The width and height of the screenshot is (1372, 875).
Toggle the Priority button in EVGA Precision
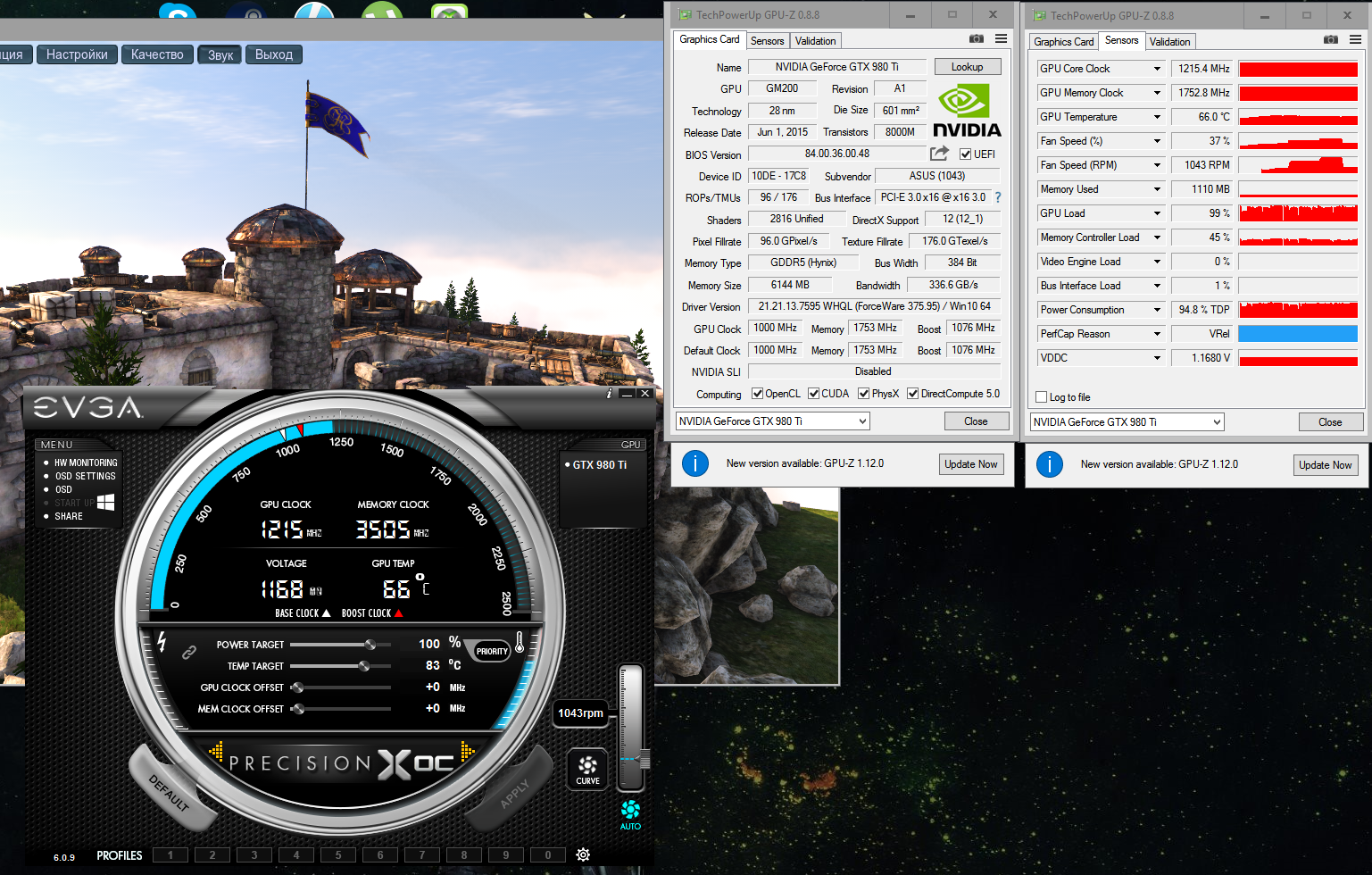(x=492, y=651)
